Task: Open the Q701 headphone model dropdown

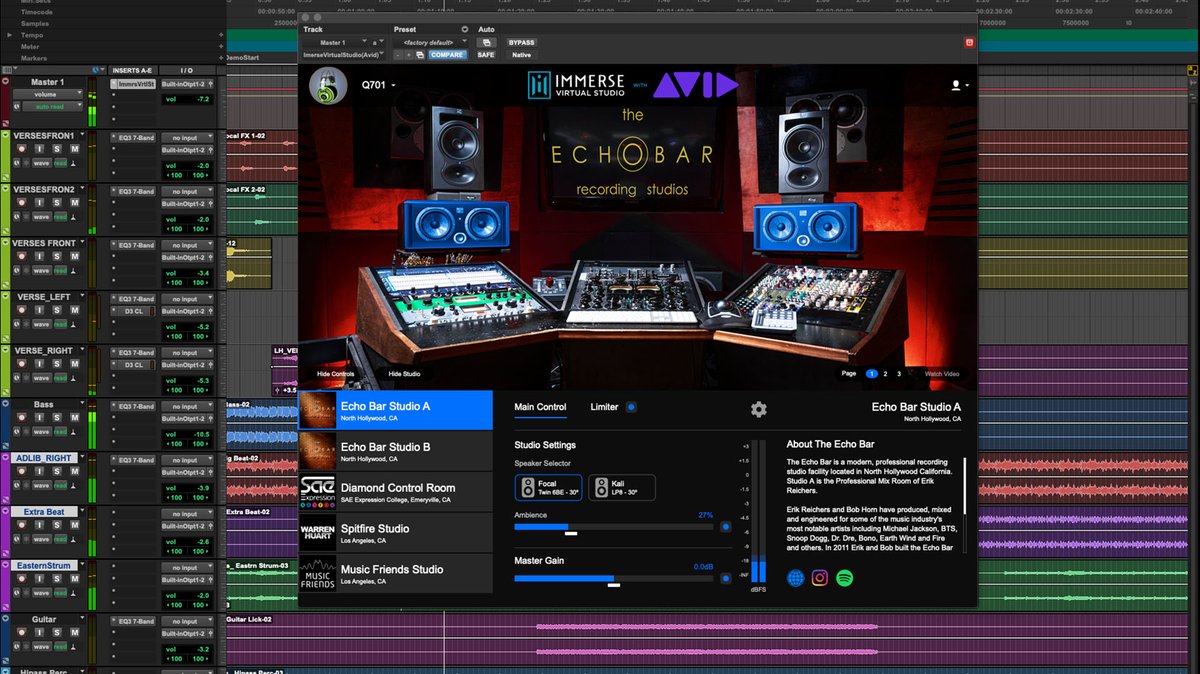Action: 377,85
